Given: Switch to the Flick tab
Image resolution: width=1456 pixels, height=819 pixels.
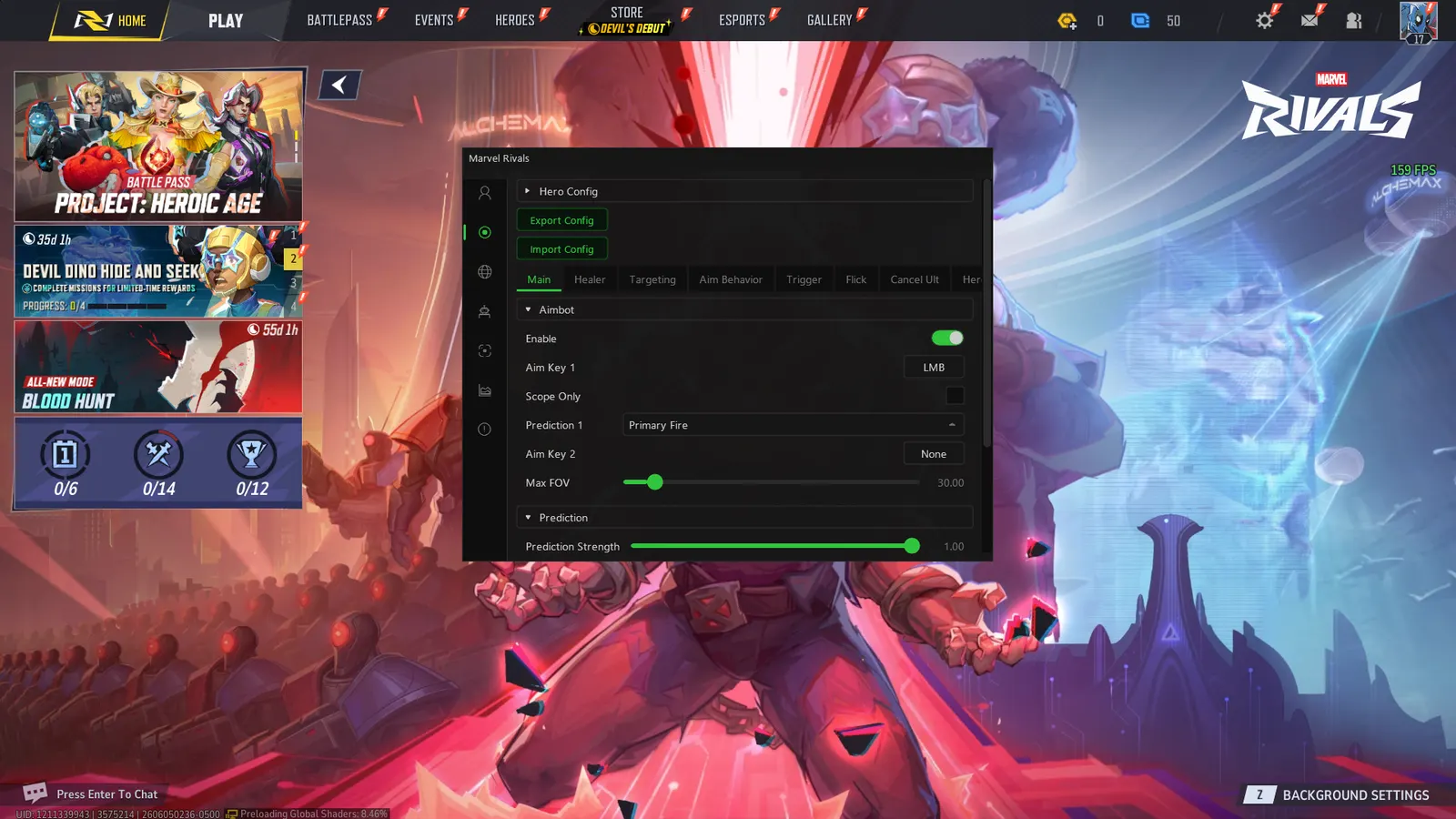Looking at the screenshot, I should point(855,279).
